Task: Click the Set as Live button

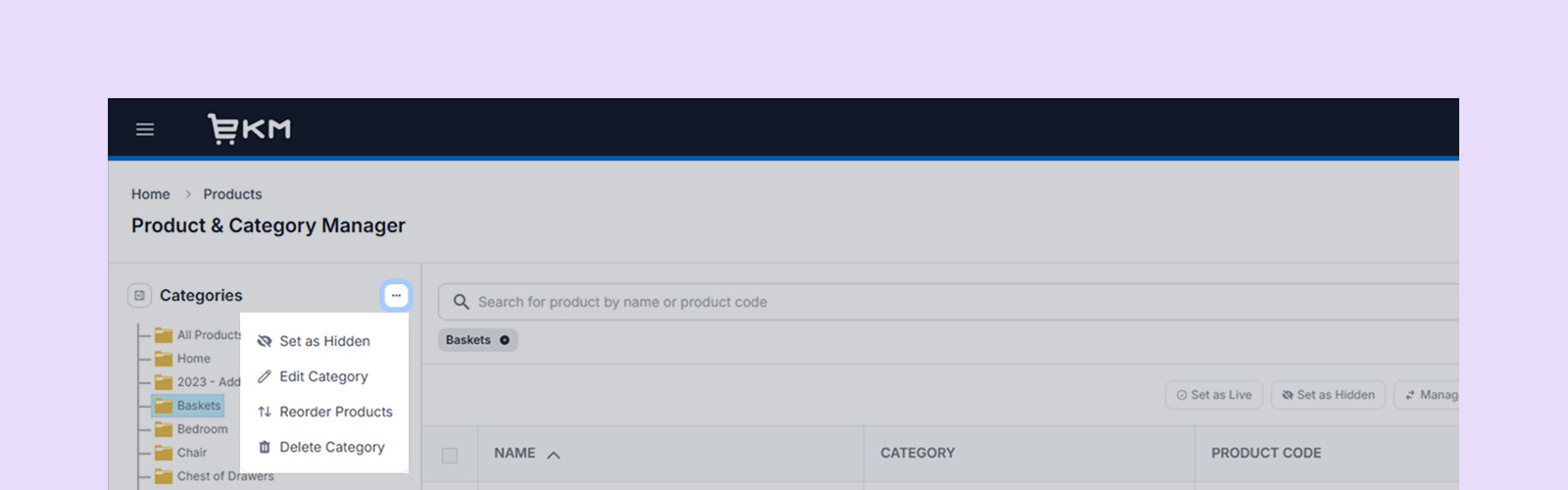Action: (x=1214, y=395)
